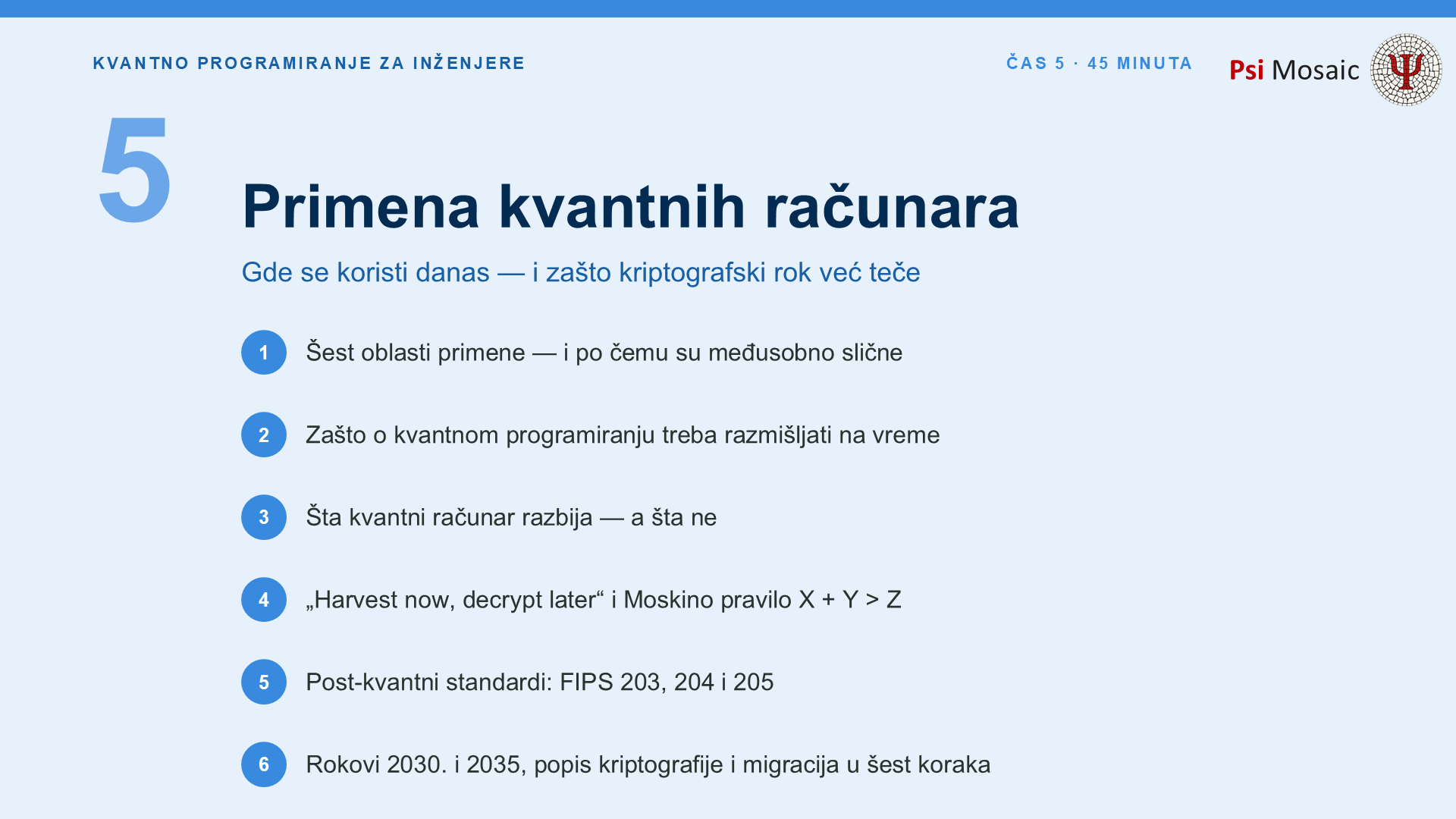The height and width of the screenshot is (819, 1456).
Task: Click item 'Harvest now, decrypt later'
Action: click(455, 600)
